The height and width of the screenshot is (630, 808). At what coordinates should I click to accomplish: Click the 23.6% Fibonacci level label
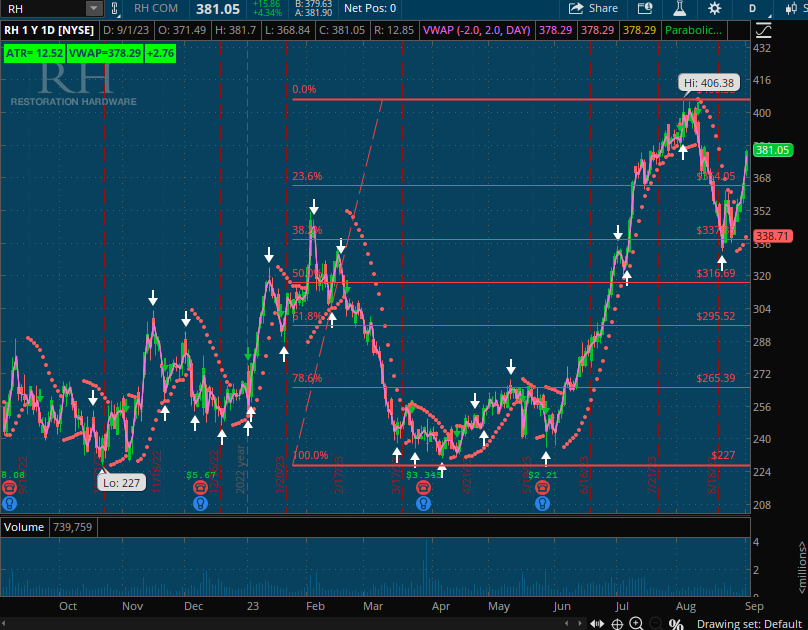click(307, 176)
